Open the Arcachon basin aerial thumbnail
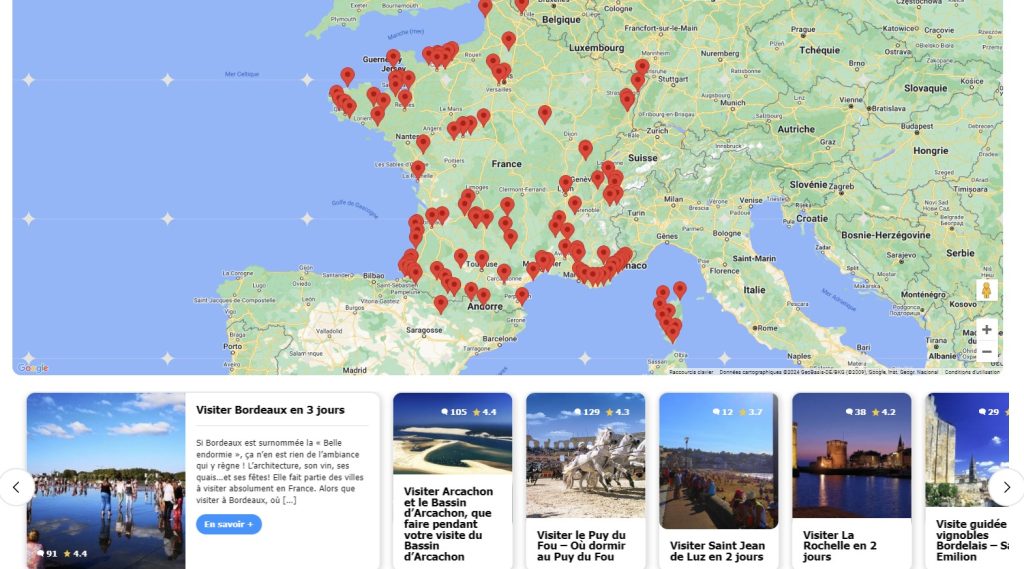The image size is (1024, 569). coord(453,434)
